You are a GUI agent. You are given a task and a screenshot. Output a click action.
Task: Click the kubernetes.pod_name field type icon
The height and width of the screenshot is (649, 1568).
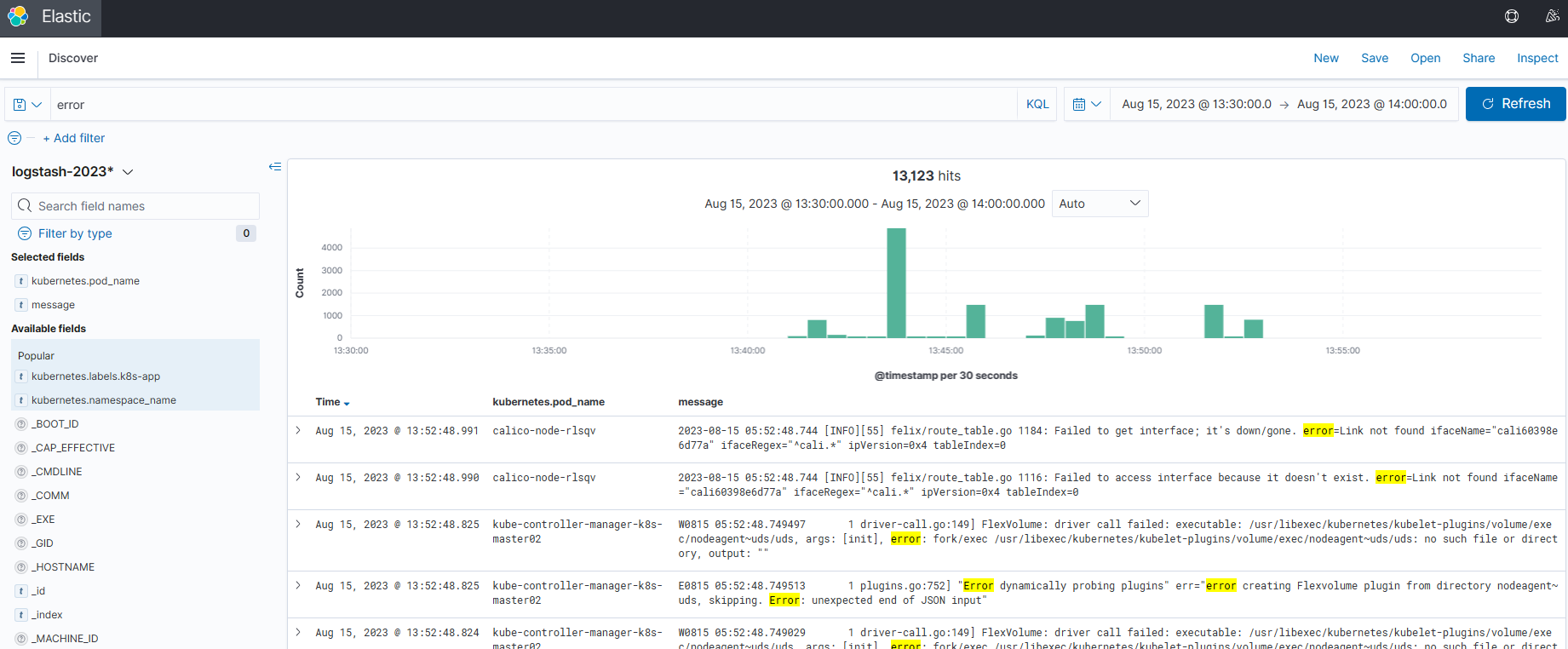point(21,281)
